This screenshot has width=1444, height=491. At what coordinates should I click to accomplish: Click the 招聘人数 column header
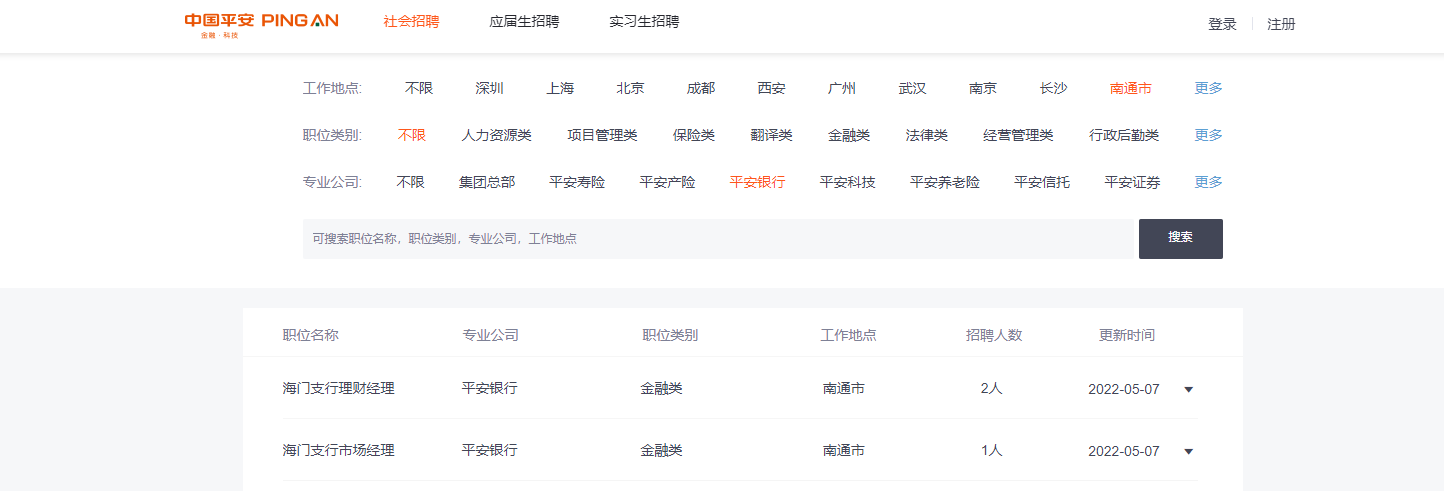(x=994, y=335)
